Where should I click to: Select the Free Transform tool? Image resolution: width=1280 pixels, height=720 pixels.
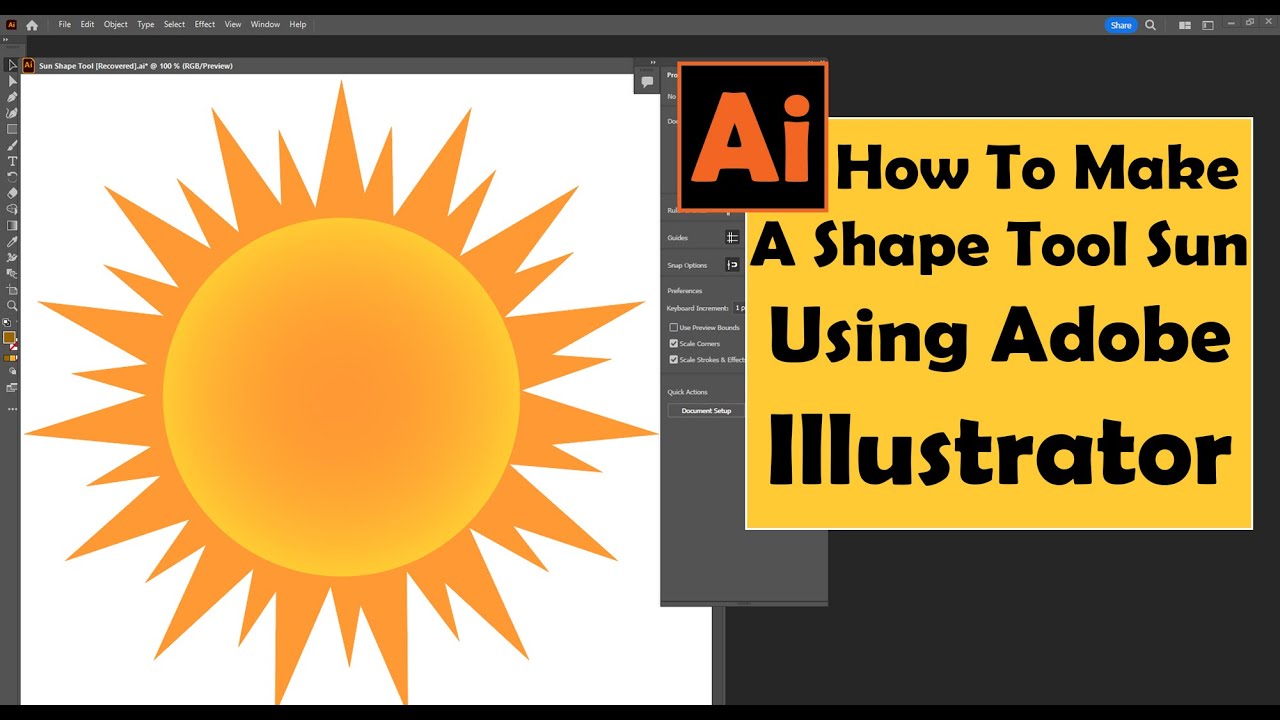pos(12,273)
